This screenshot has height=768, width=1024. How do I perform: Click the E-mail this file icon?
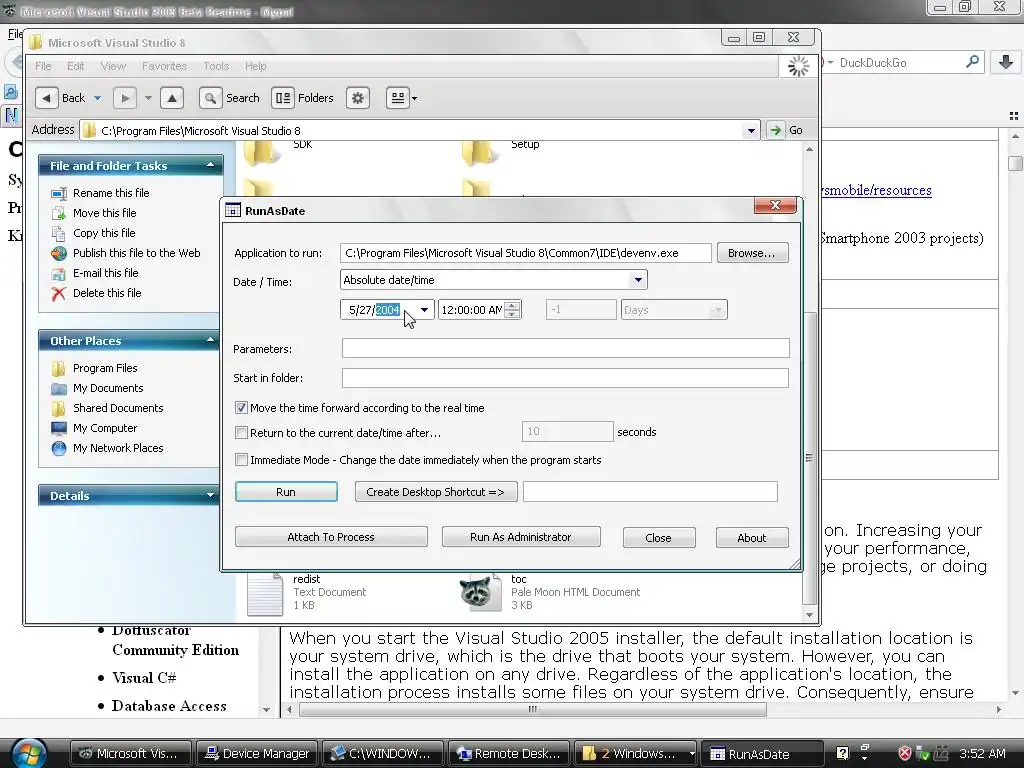(x=59, y=273)
